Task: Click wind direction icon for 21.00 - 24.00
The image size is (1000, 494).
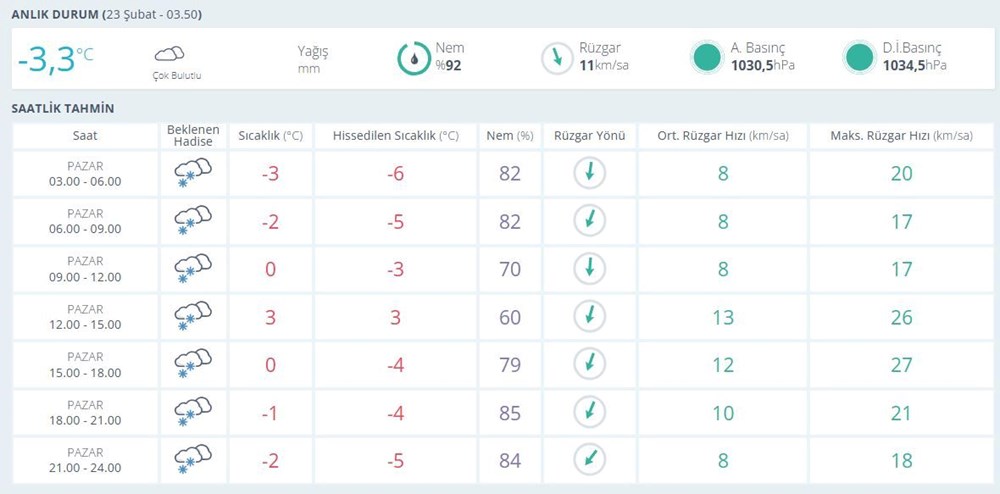Action: [589, 460]
